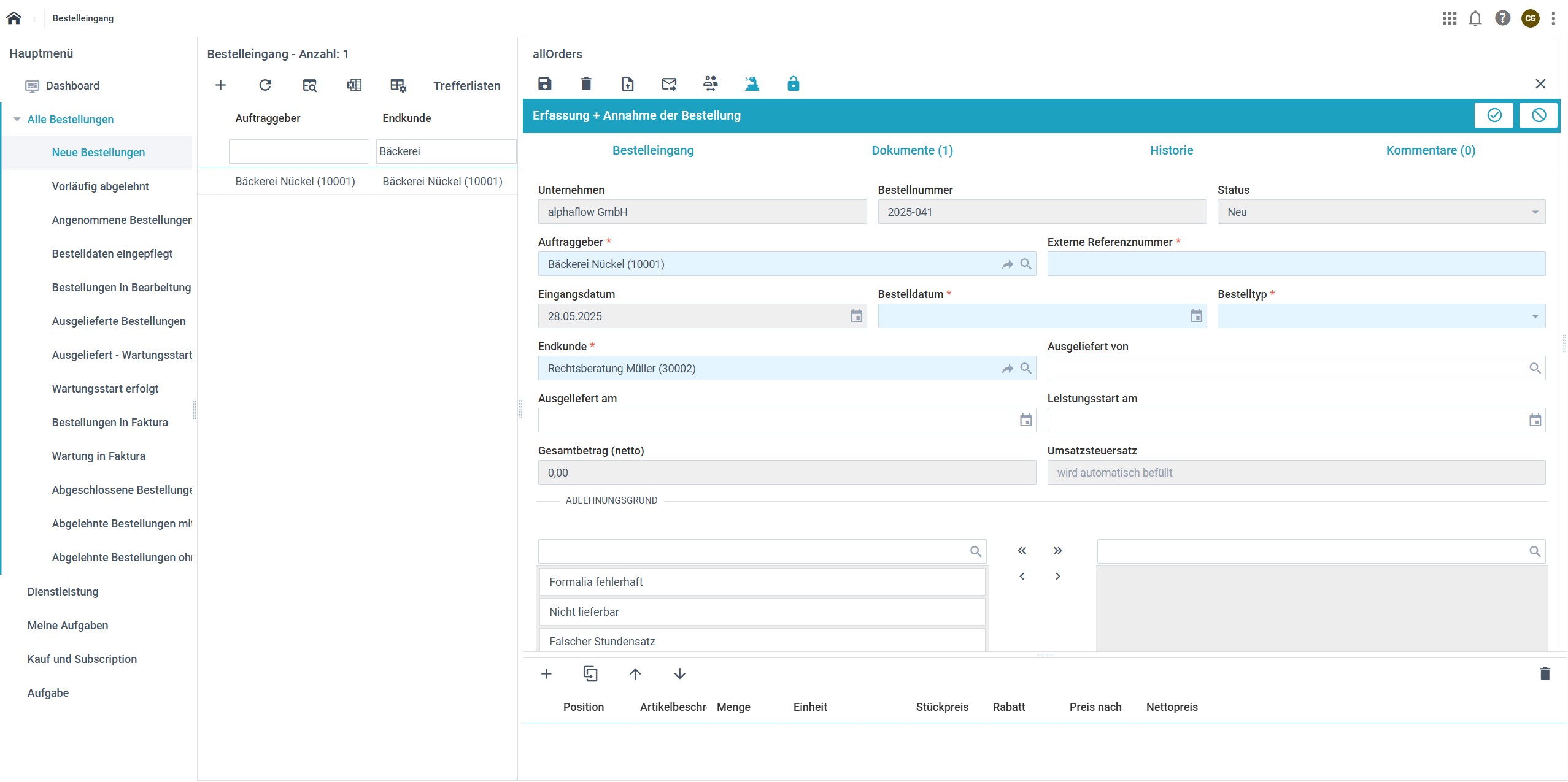Select Neue Bestellungen in the sidebar
Viewport: 1568px width, 782px height.
pyautogui.click(x=98, y=152)
